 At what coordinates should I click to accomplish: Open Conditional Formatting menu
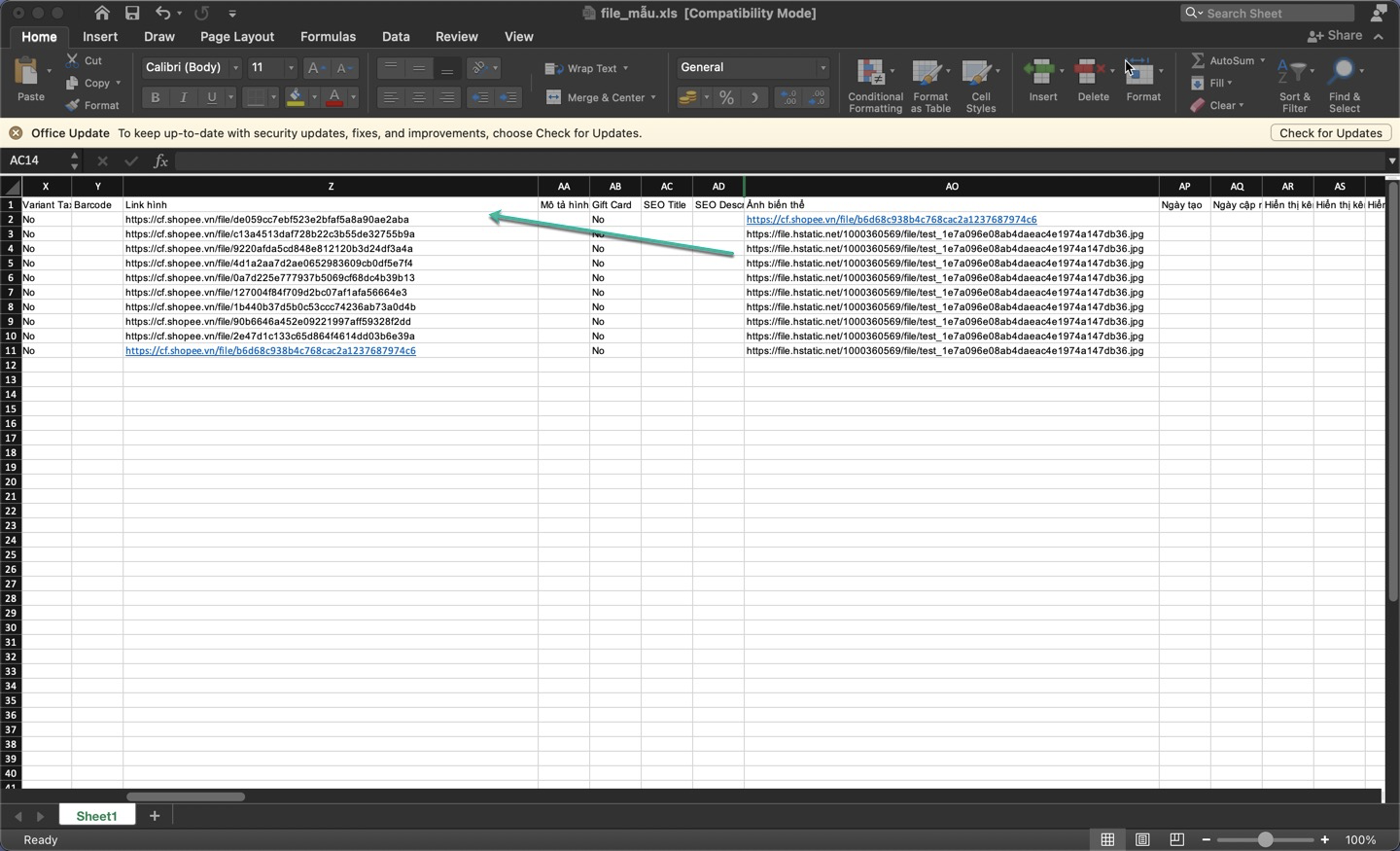click(874, 85)
